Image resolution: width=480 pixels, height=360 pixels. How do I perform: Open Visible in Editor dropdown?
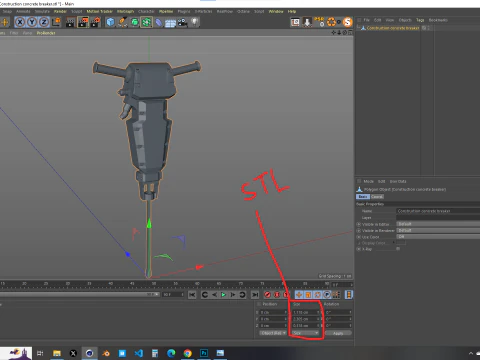tap(438, 224)
